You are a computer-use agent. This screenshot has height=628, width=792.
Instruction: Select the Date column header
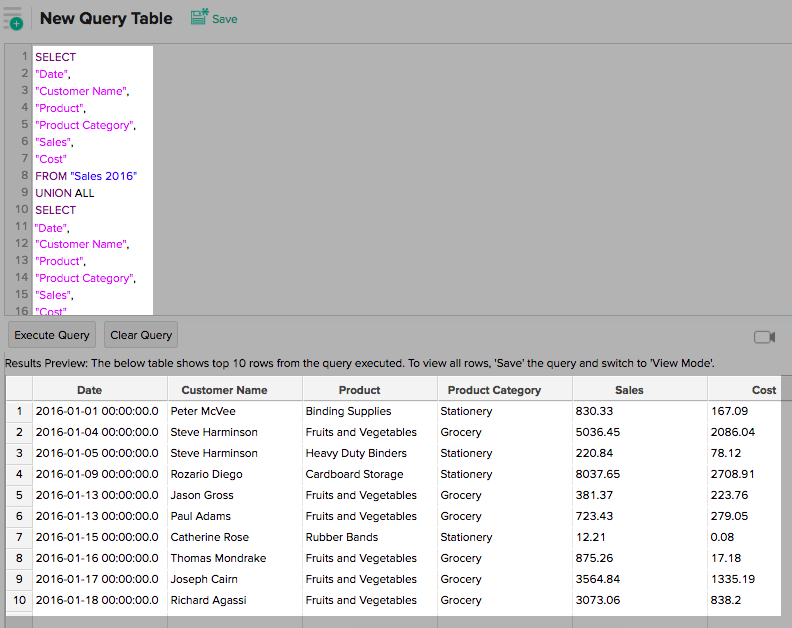tap(89, 390)
